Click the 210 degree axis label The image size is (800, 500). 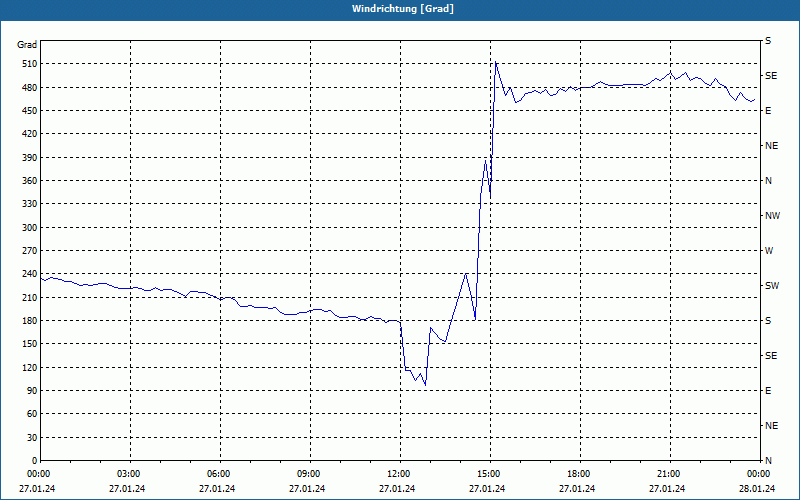click(x=31, y=297)
